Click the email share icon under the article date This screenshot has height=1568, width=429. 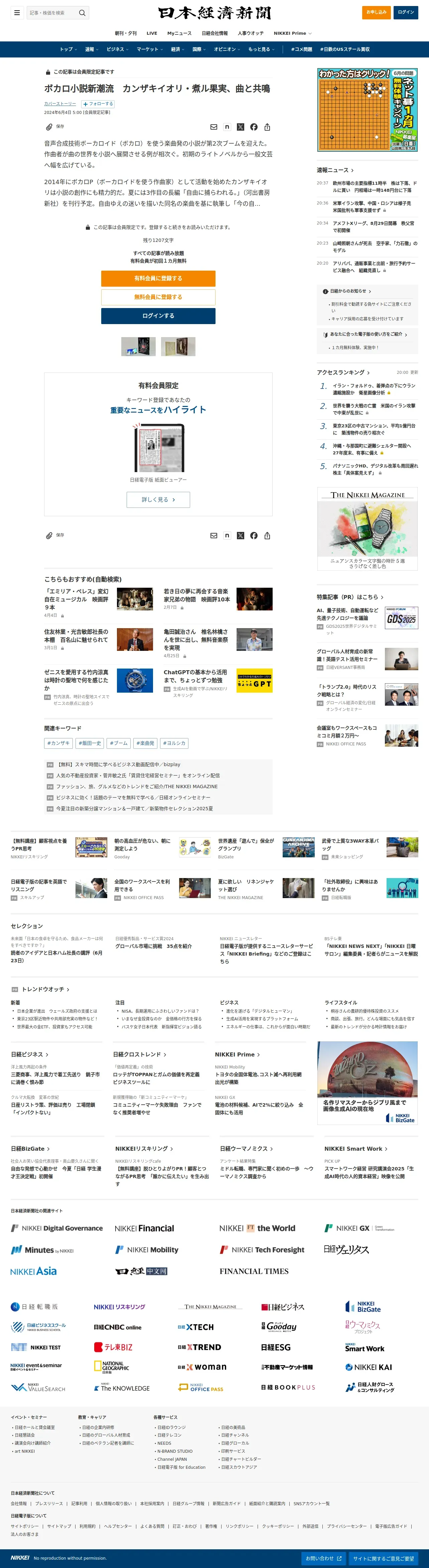[x=213, y=127]
